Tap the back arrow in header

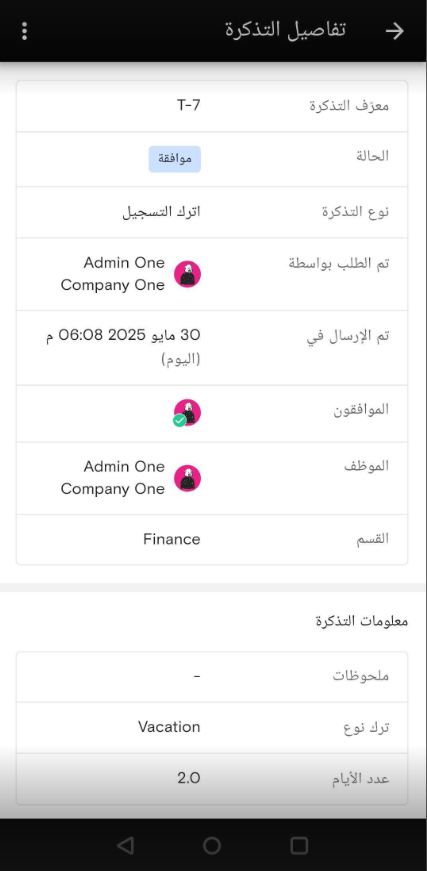click(x=395, y=31)
